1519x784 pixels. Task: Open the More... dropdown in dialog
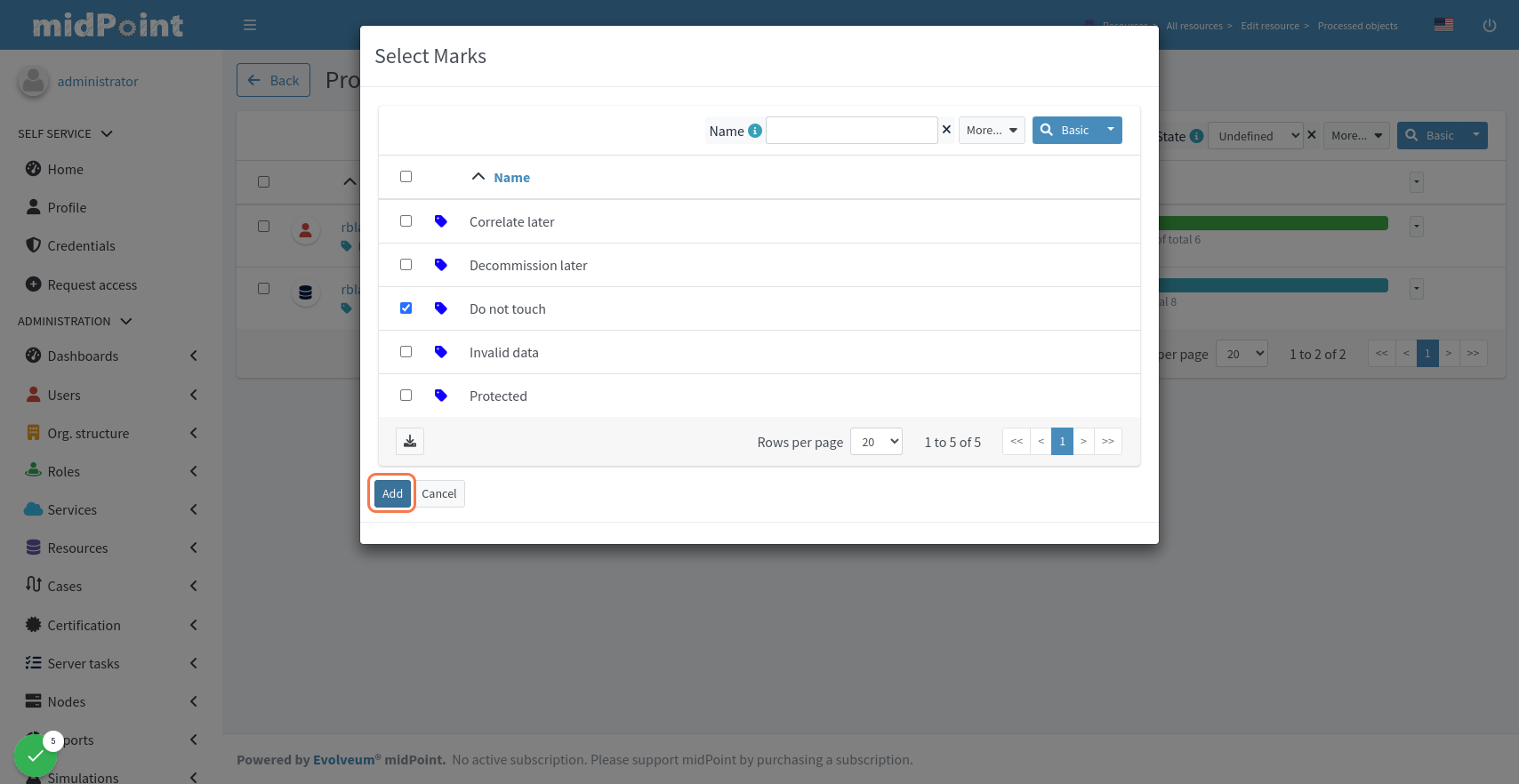point(992,130)
